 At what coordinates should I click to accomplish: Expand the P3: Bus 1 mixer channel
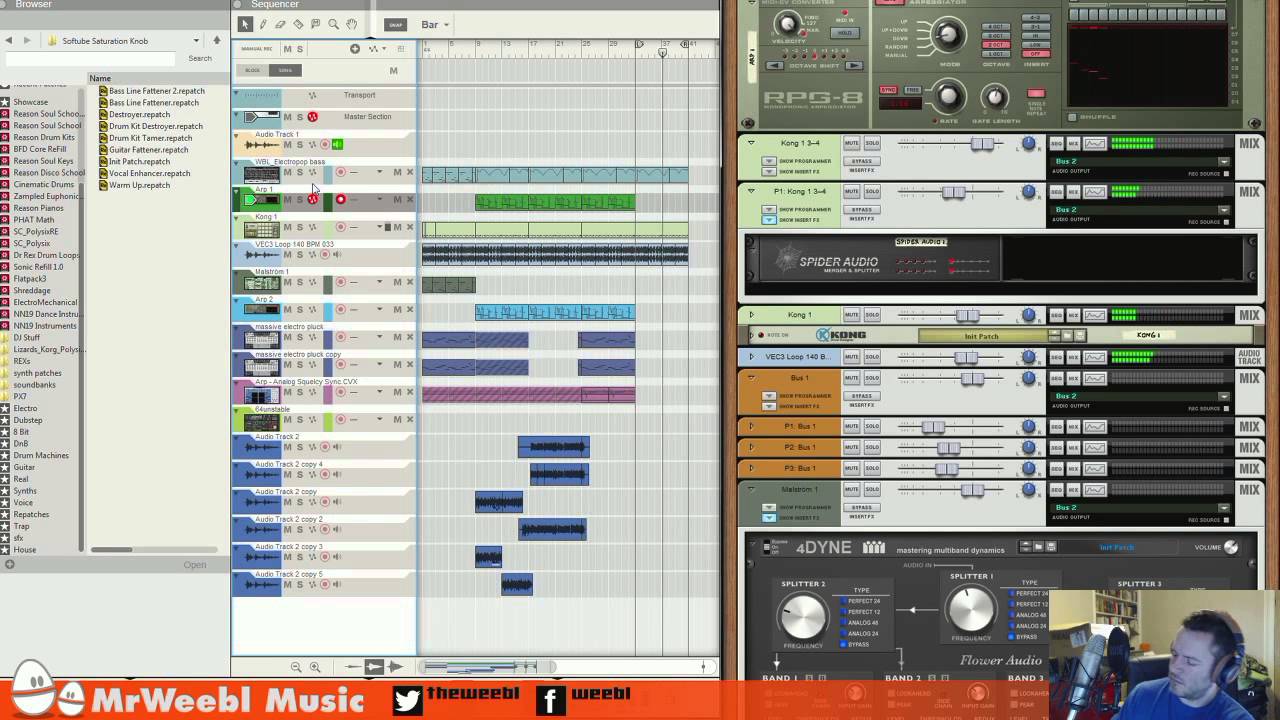point(752,468)
